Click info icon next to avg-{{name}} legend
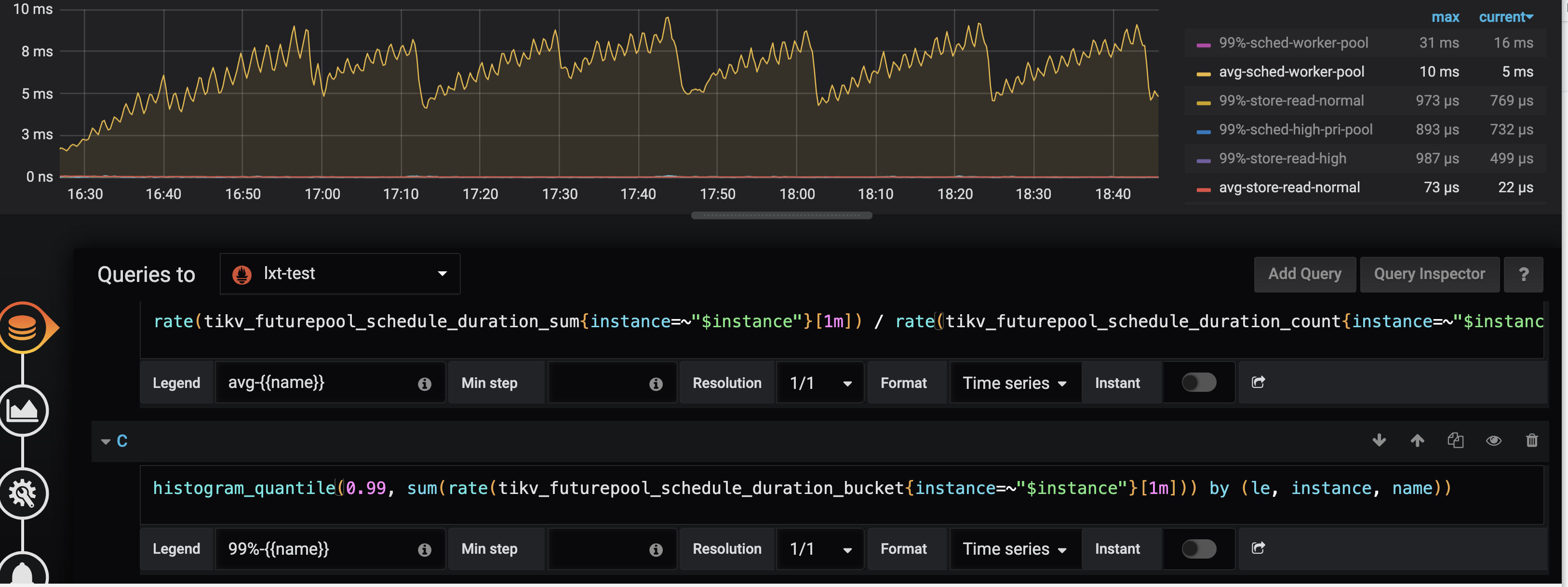1568x587 pixels. click(x=424, y=384)
